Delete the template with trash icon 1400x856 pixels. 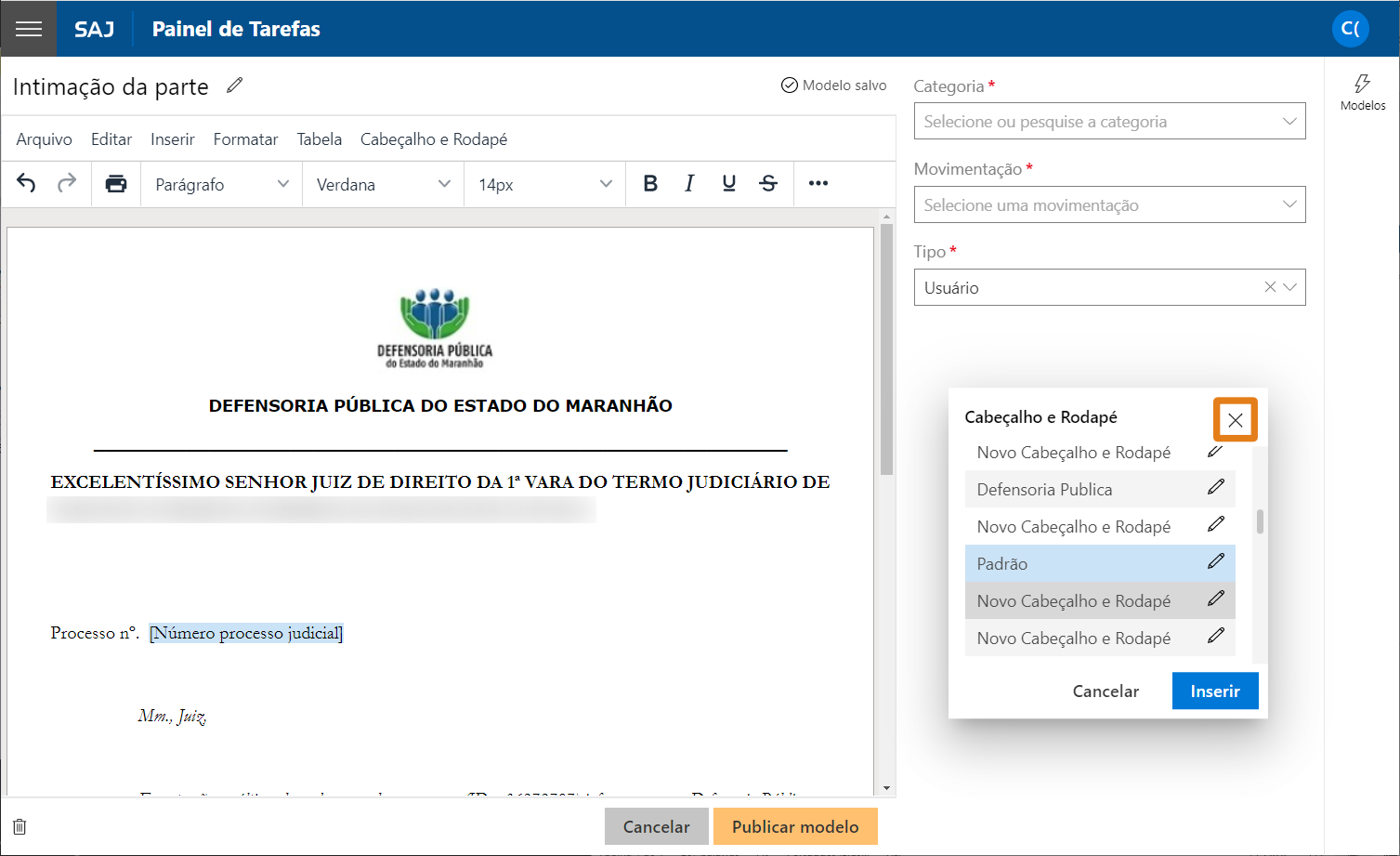[20, 826]
